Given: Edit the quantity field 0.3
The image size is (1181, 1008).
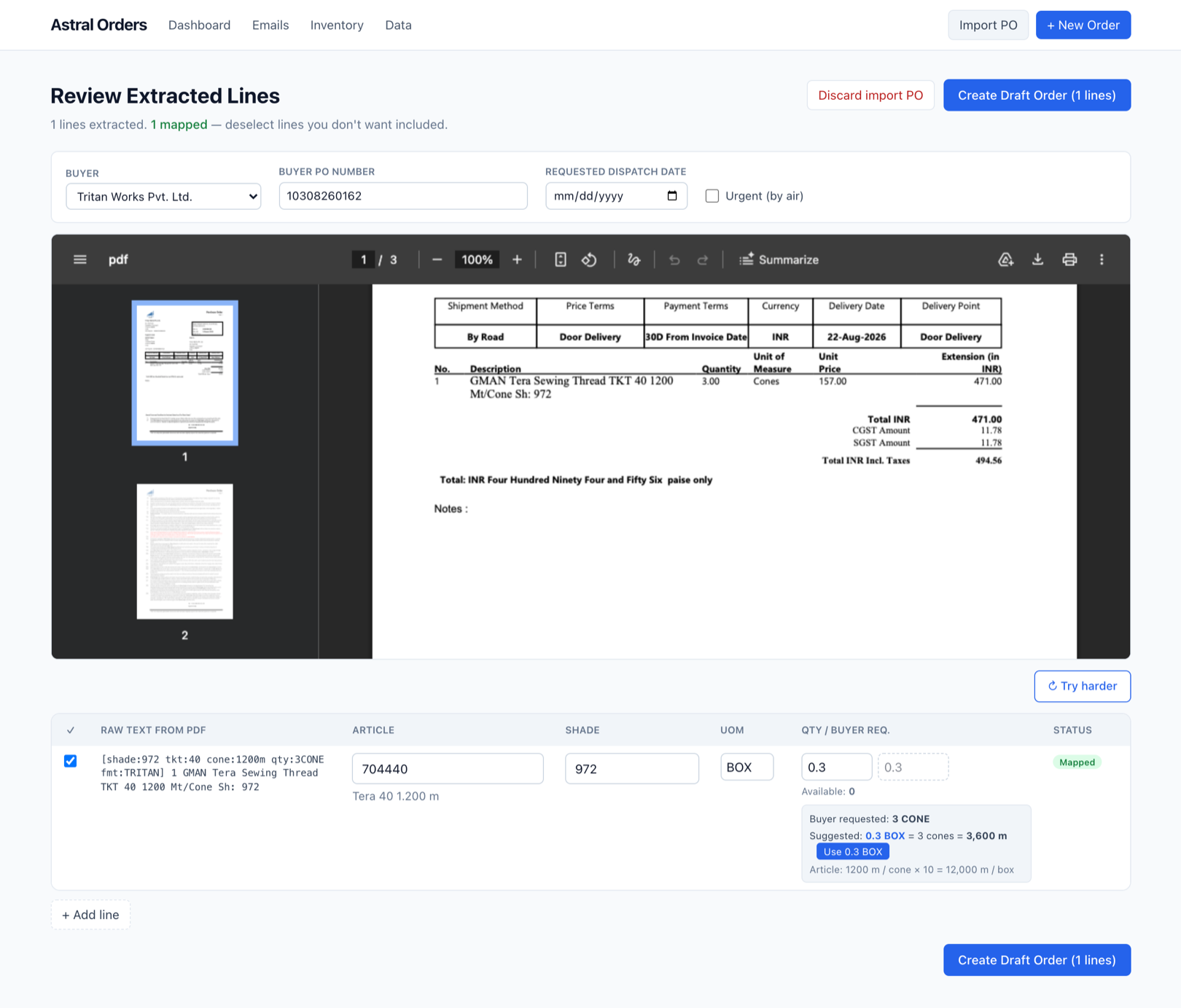Looking at the screenshot, I should click(x=836, y=767).
